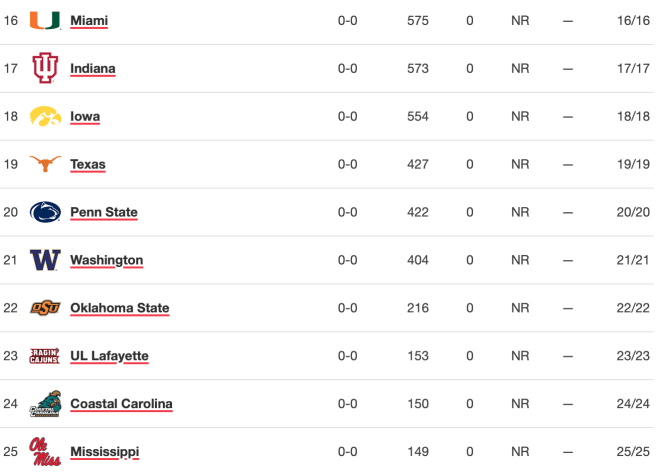Open the Miami team link
The width and height of the screenshot is (660, 475).
coord(89,21)
